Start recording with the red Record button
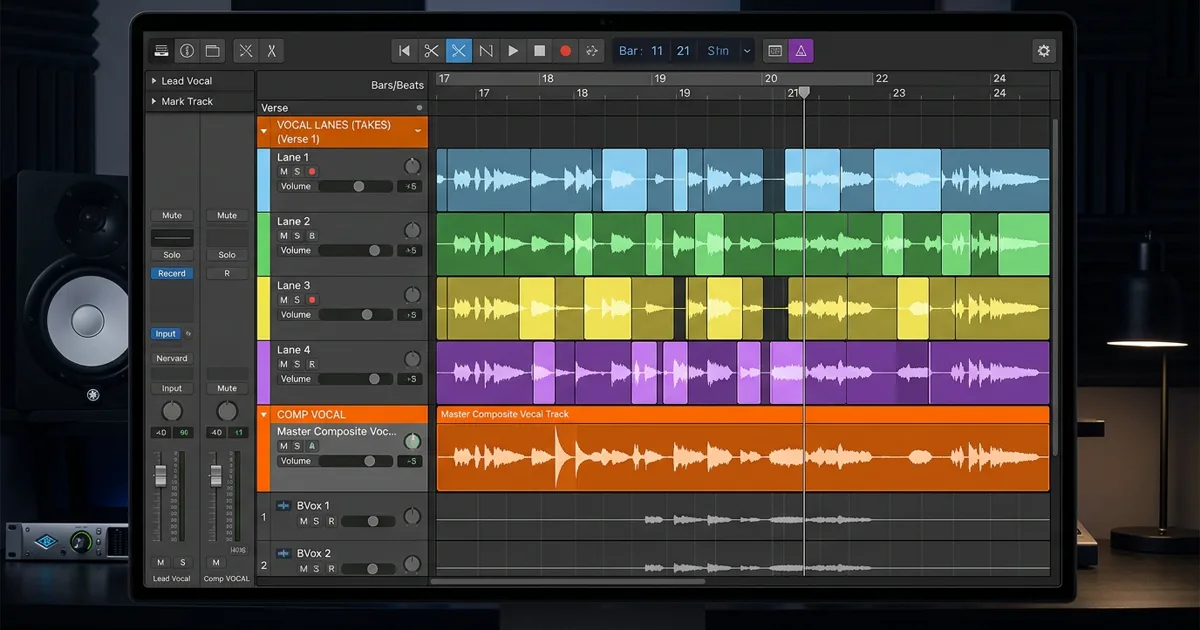 [x=566, y=51]
